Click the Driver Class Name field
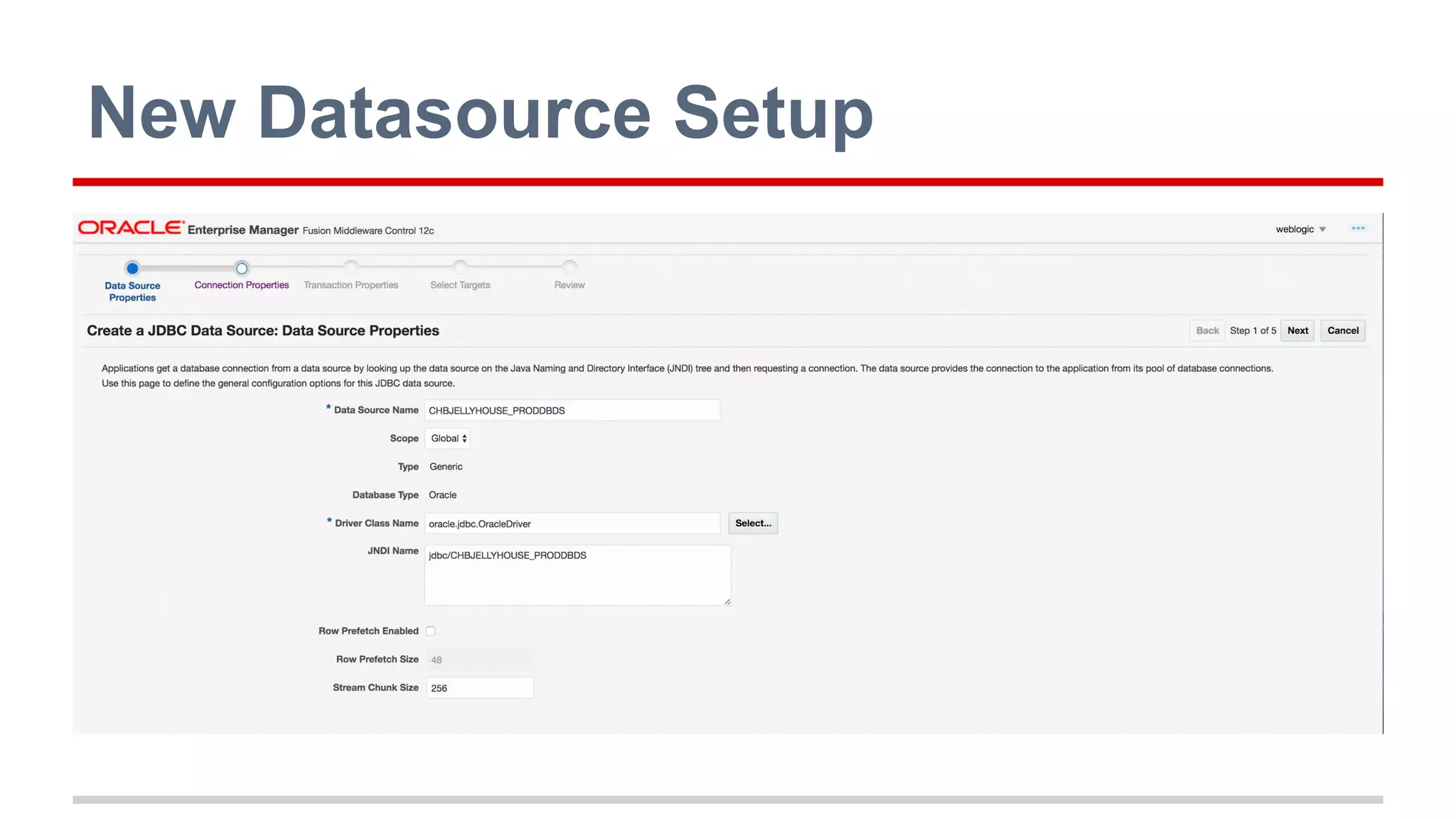 click(x=572, y=523)
